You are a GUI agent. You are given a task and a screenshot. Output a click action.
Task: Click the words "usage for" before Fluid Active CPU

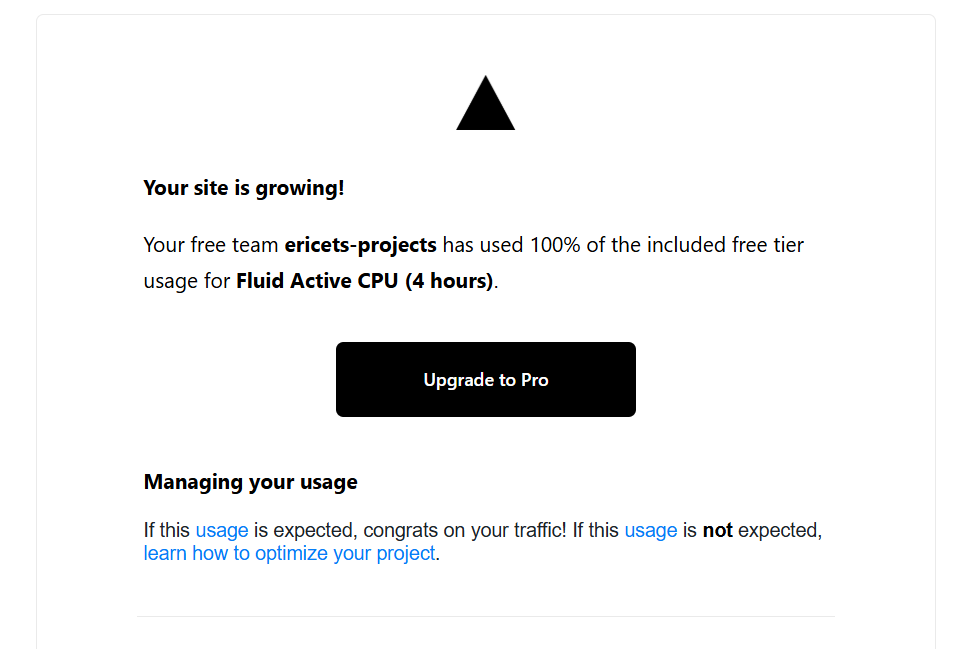[187, 281]
